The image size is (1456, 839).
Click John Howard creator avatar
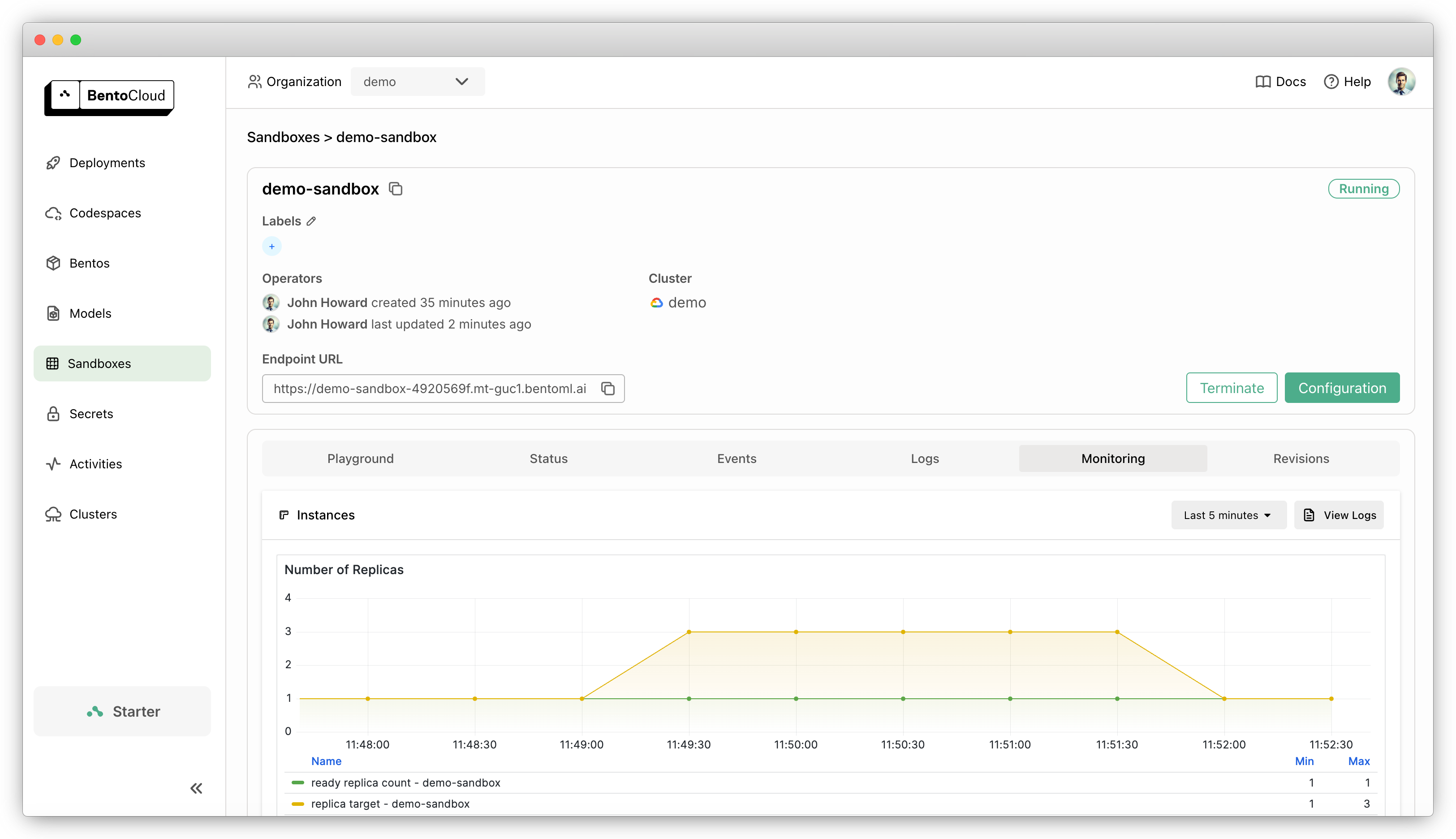[x=271, y=303]
